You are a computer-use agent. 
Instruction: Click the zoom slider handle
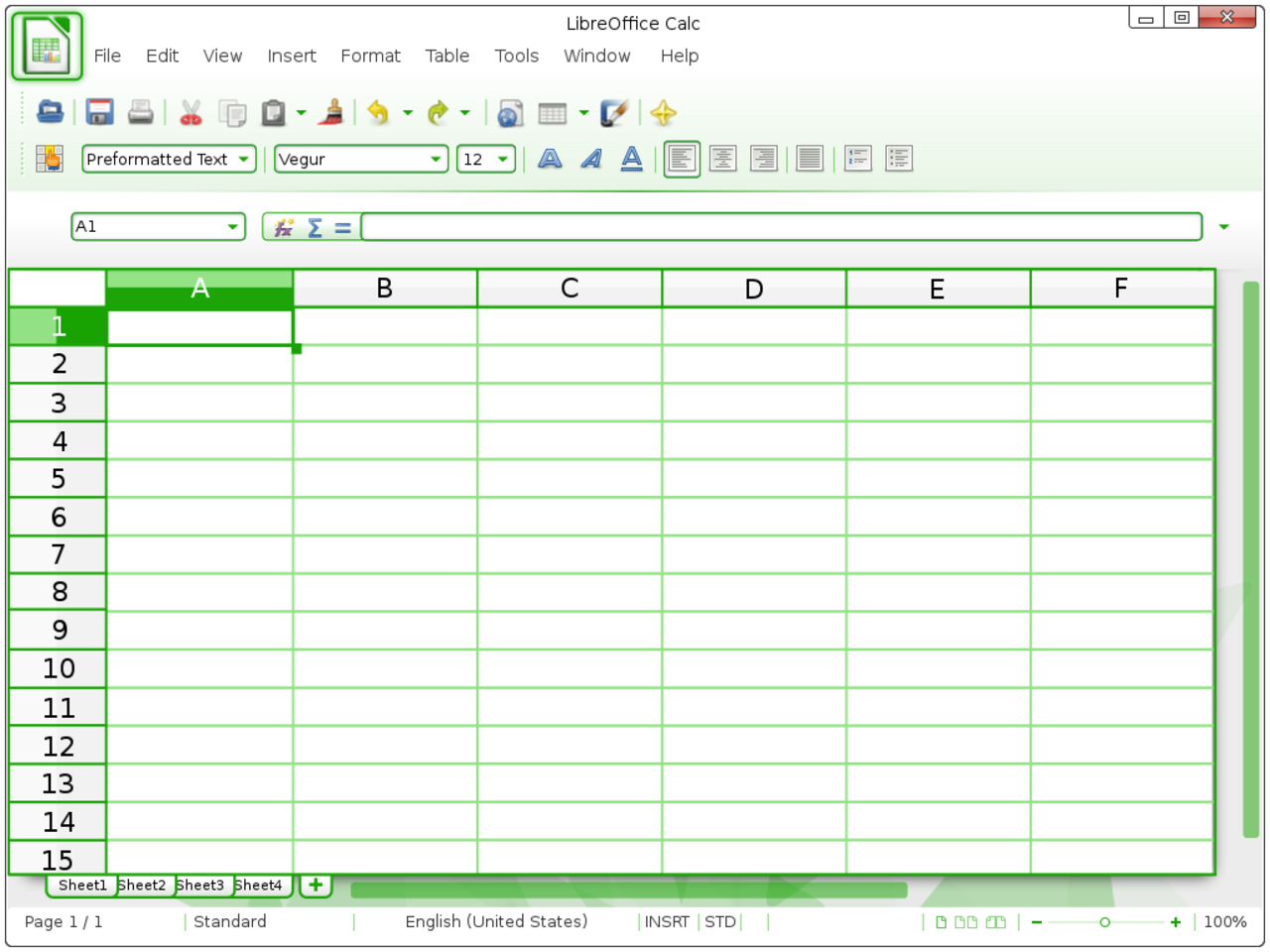pyautogui.click(x=1104, y=922)
